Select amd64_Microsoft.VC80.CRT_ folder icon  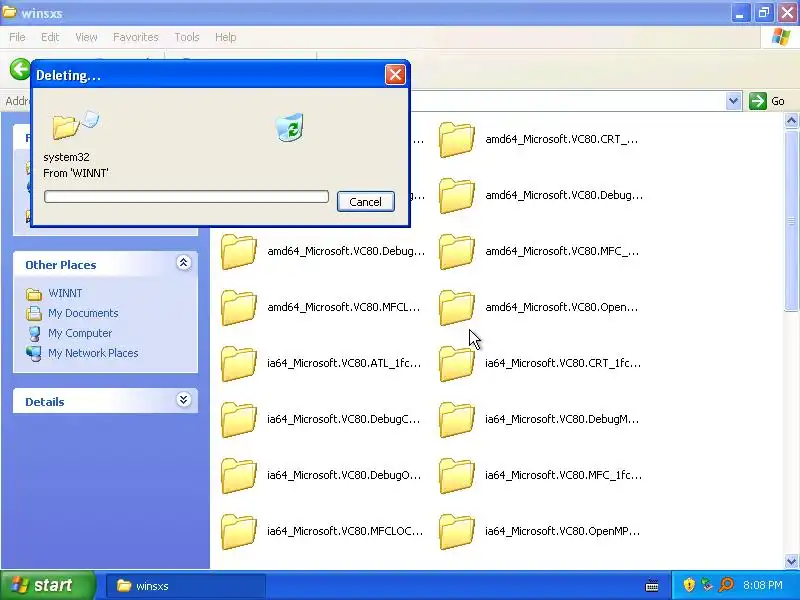coord(457,139)
